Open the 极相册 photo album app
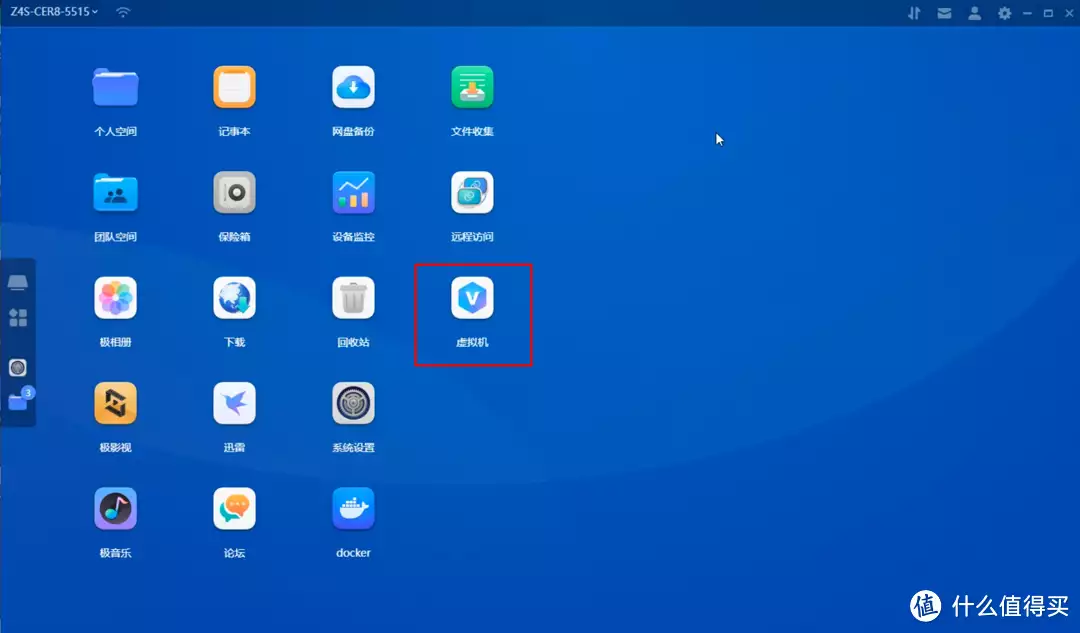 point(116,298)
